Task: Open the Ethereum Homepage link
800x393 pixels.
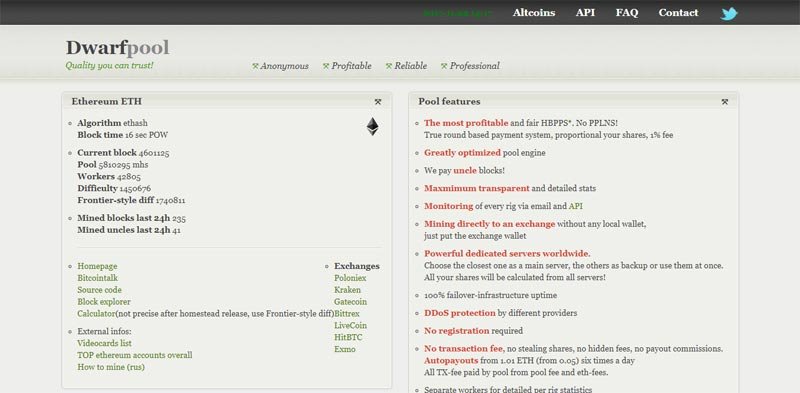Action: (97, 266)
